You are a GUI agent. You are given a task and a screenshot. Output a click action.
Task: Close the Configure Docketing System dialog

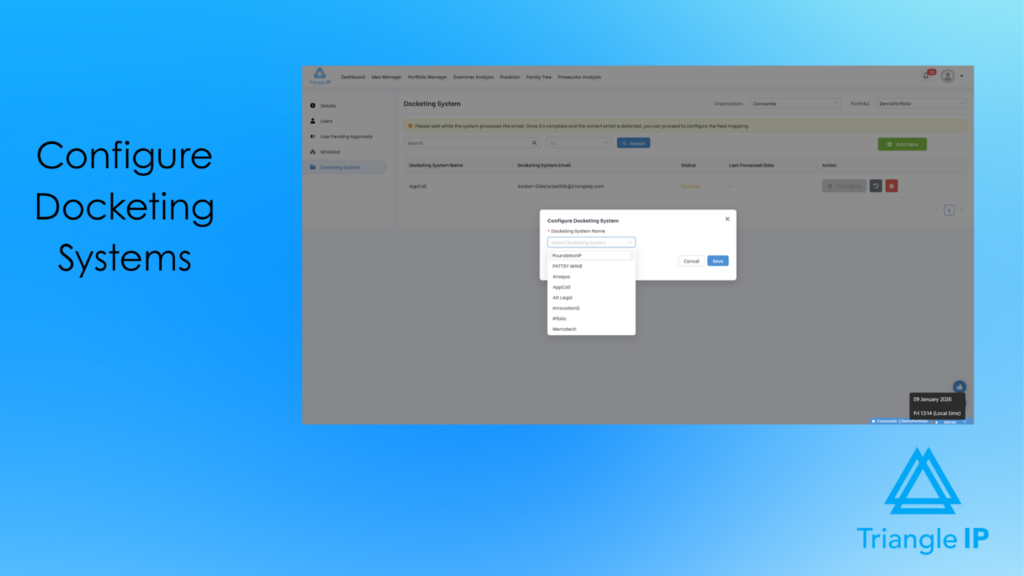click(727, 218)
